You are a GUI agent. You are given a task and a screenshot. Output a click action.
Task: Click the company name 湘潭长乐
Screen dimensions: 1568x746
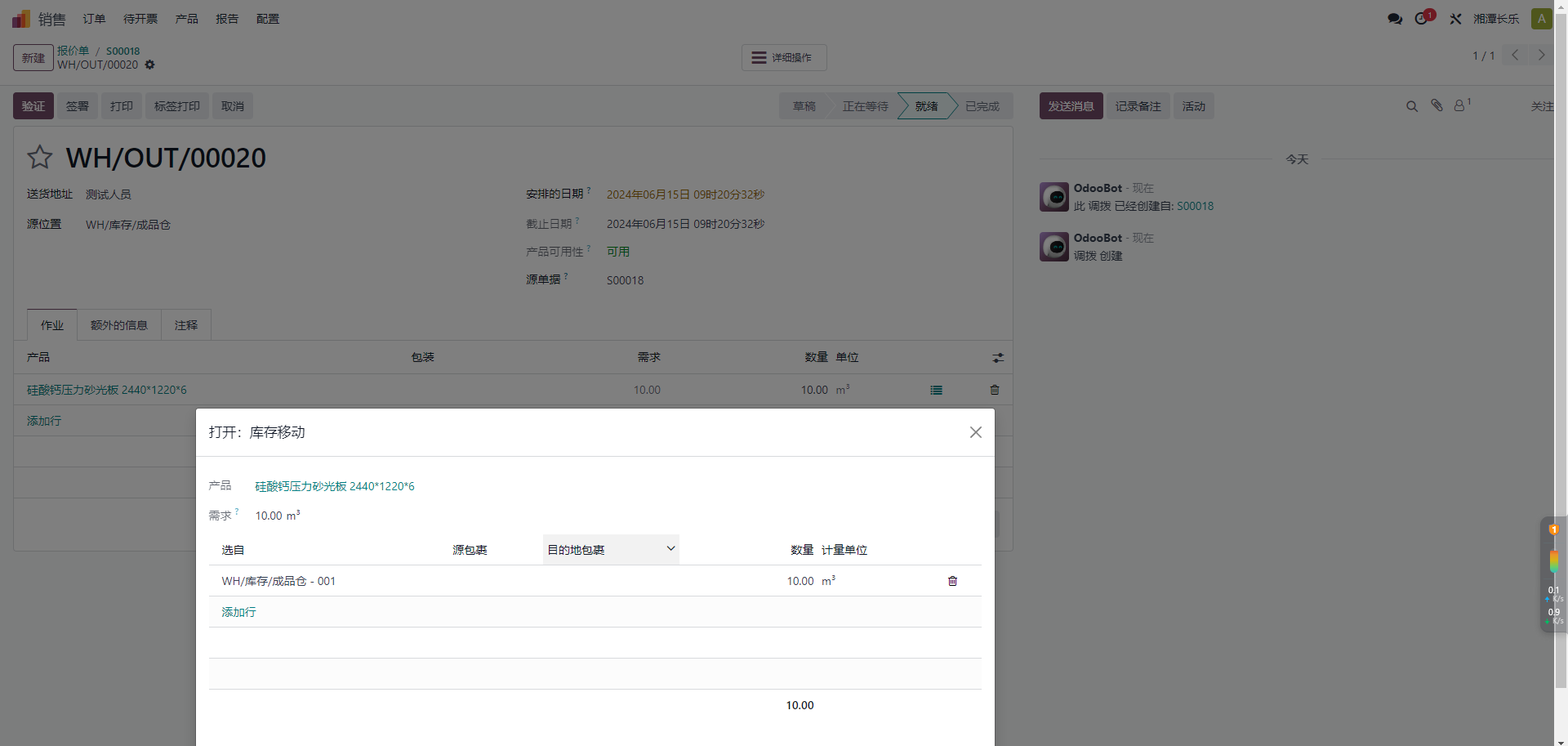1496,19
